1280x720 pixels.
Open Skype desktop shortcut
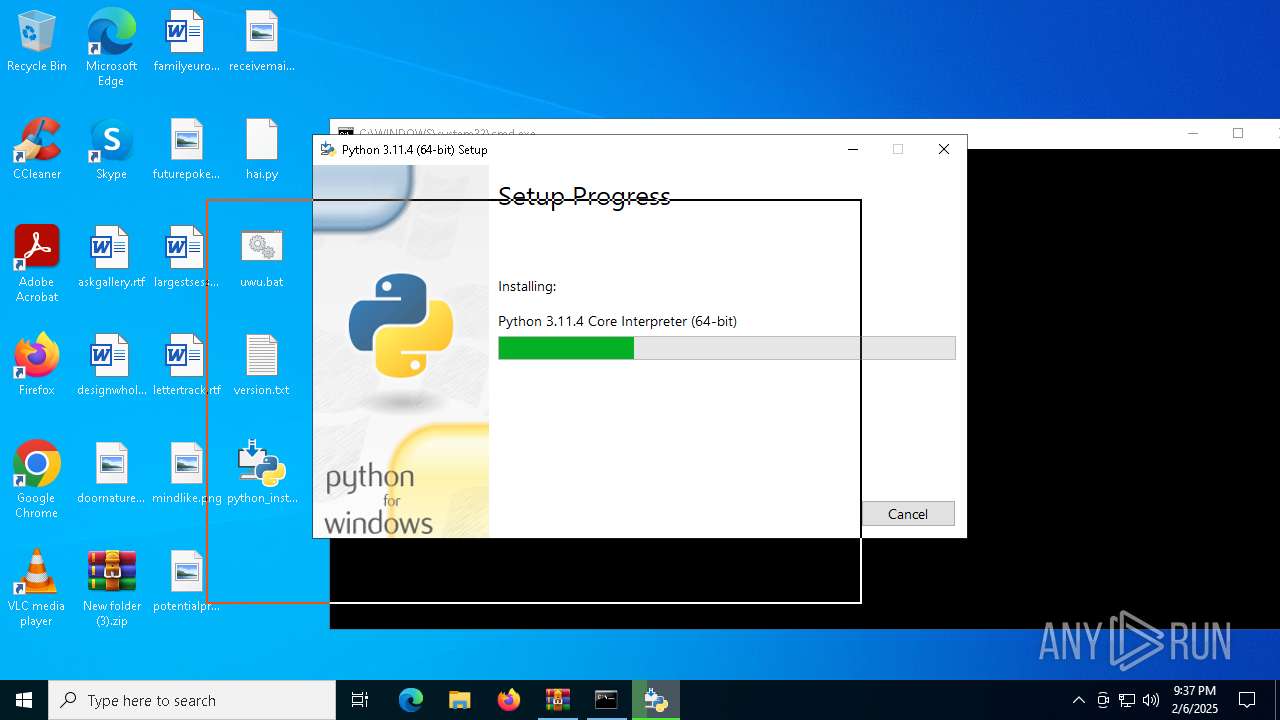111,150
